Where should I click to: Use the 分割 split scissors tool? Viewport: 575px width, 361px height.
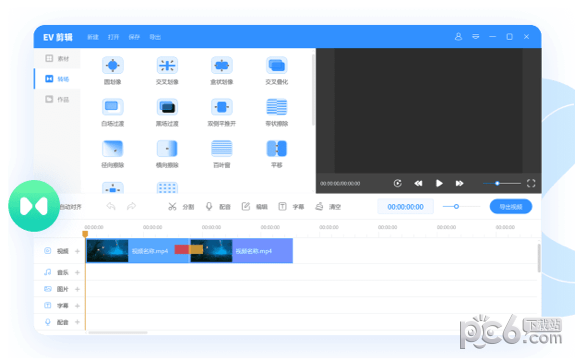click(x=181, y=207)
